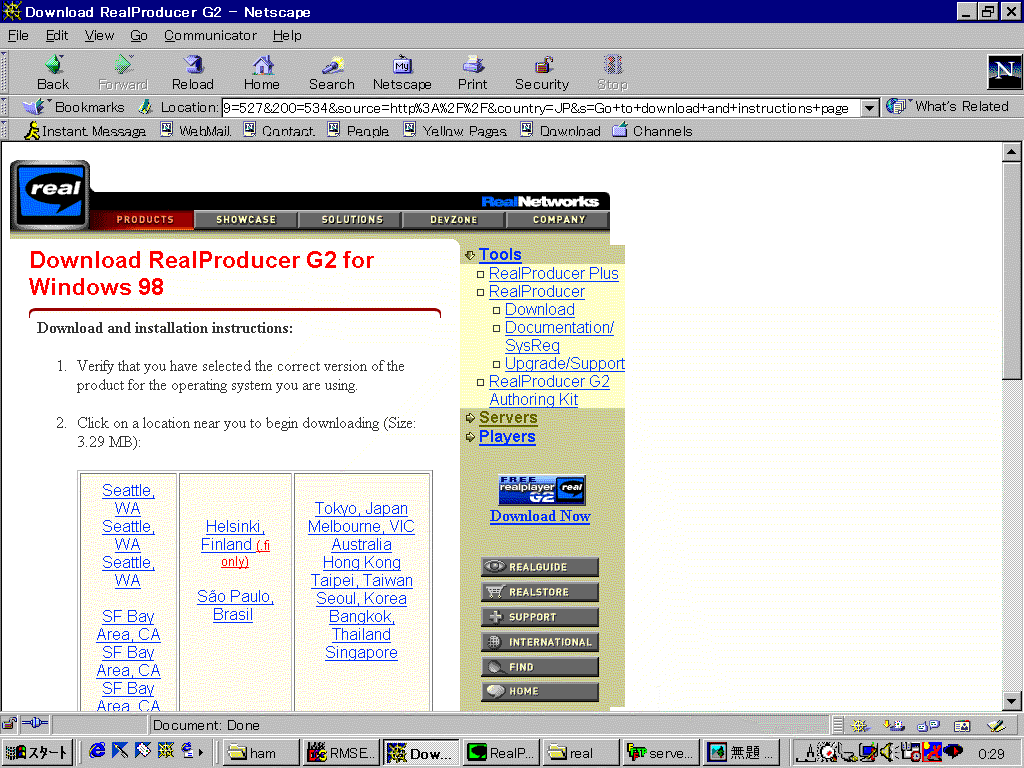Open Composer from component bar
Viewport: 1024px width, 768px height.
(996, 725)
